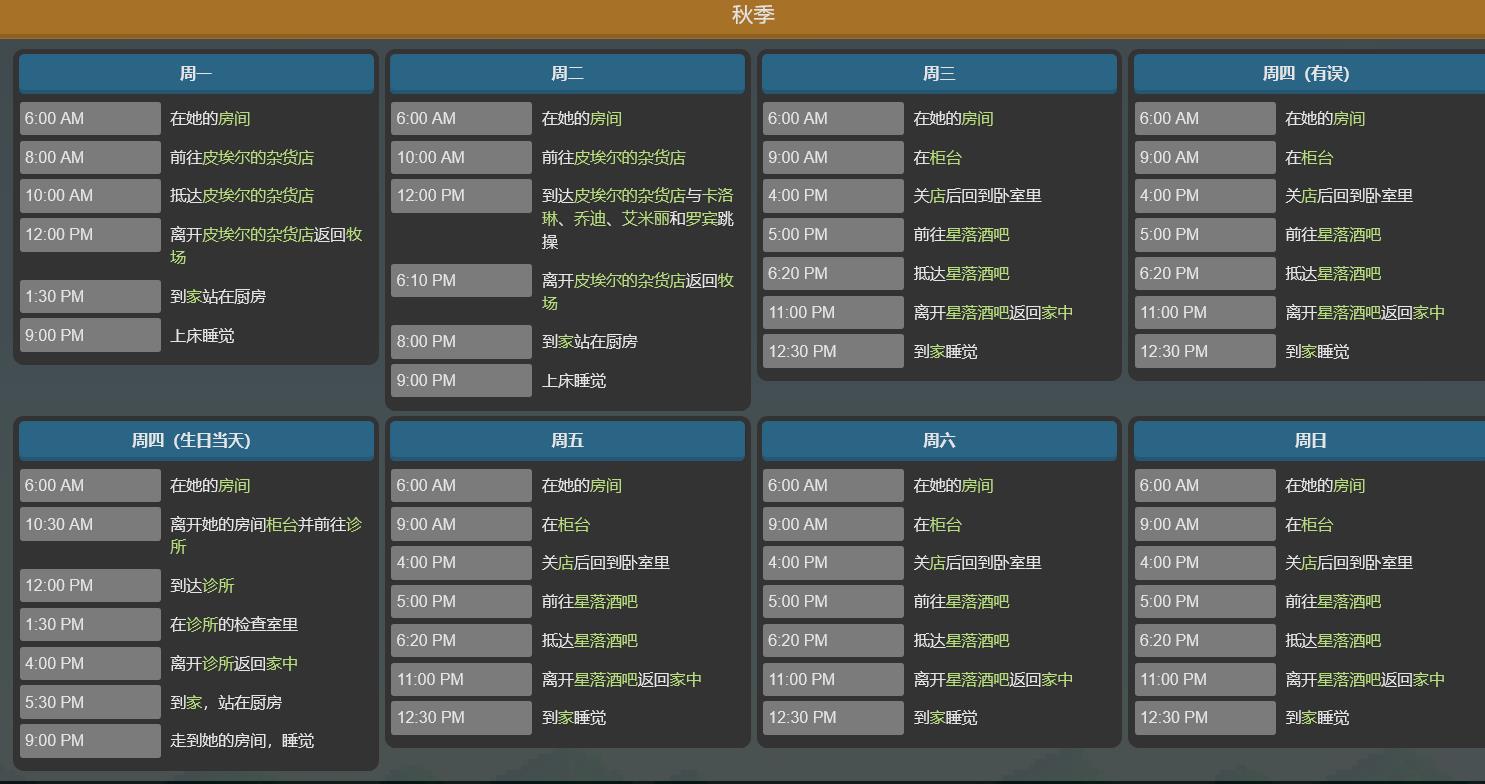Image resolution: width=1485 pixels, height=784 pixels.
Task: Select the 12:00 PM time cell in 周二
Action: pos(461,195)
